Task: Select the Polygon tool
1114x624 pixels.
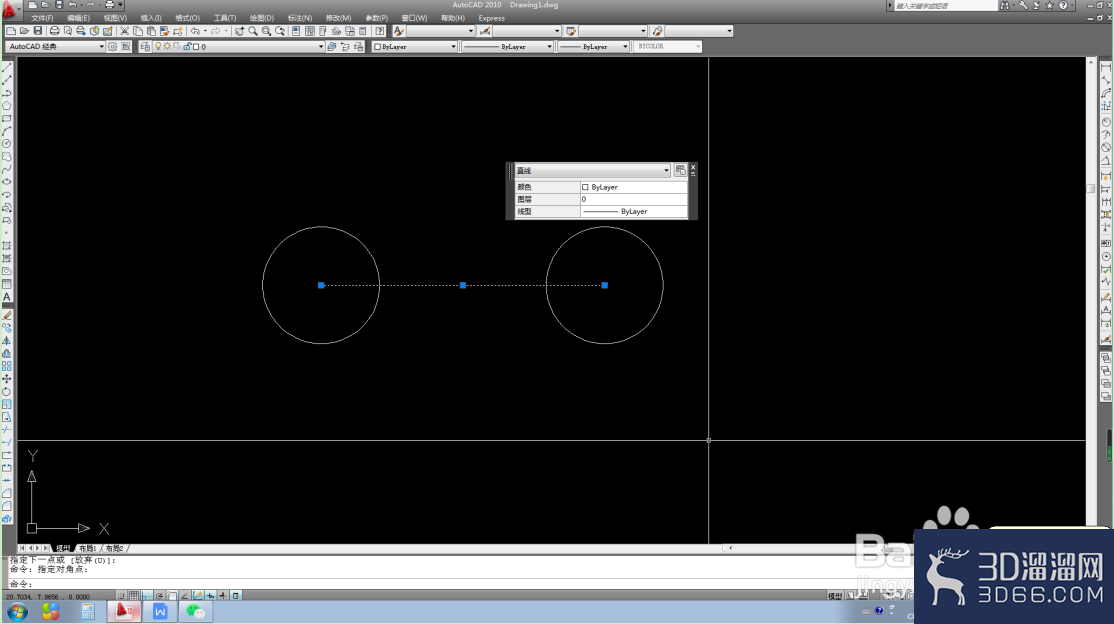Action: coord(7,107)
